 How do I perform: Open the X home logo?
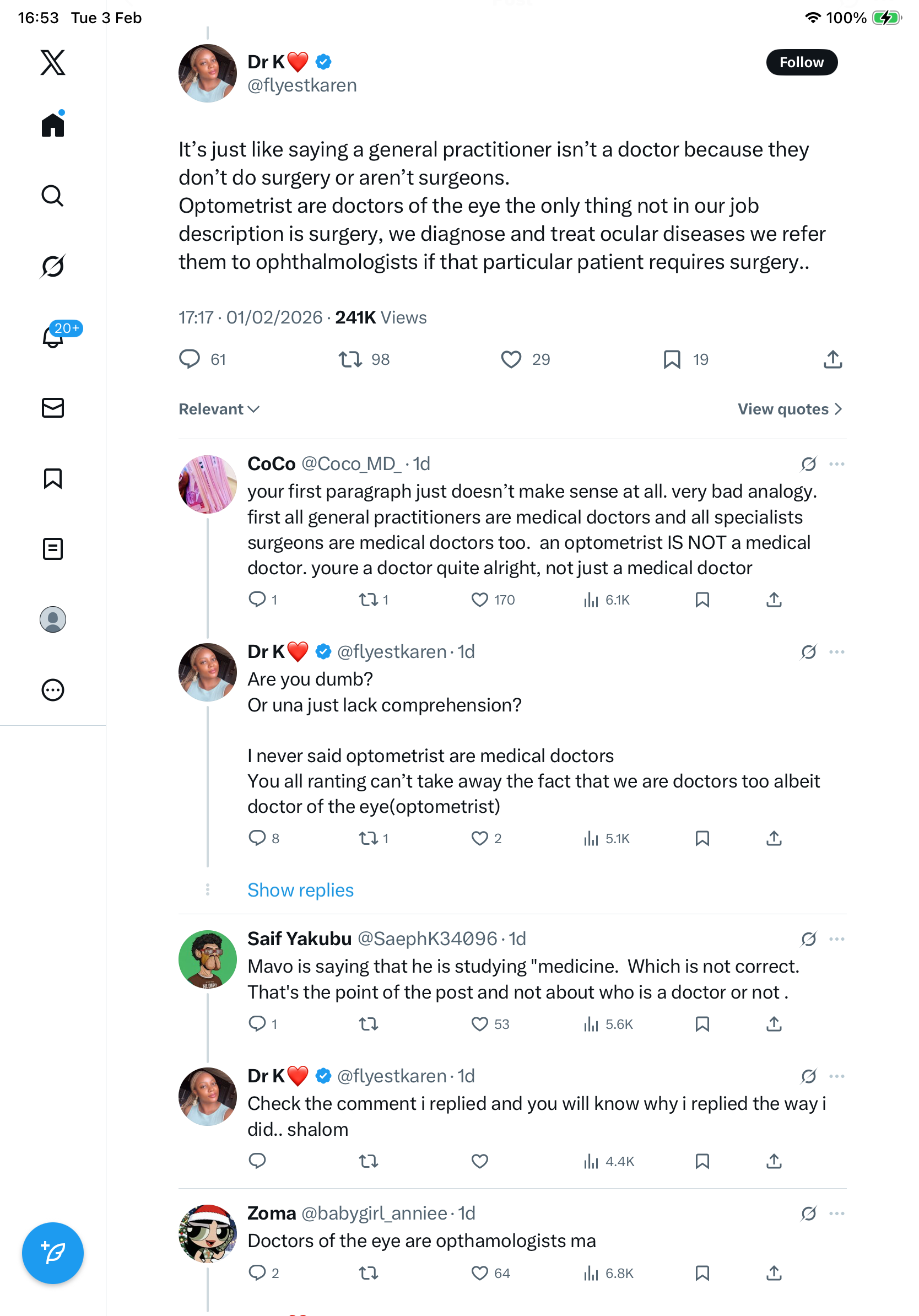[53, 62]
